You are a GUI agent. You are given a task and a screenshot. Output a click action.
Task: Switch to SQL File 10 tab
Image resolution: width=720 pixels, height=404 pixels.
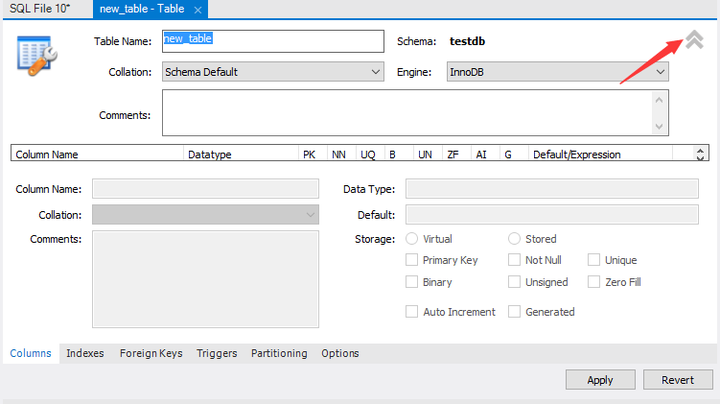pos(40,9)
